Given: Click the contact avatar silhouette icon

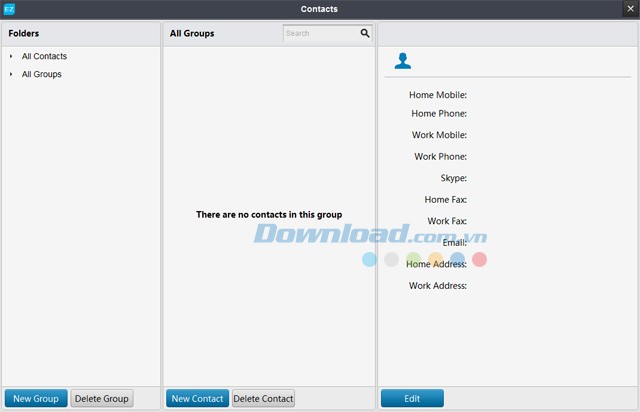Looking at the screenshot, I should click(402, 61).
